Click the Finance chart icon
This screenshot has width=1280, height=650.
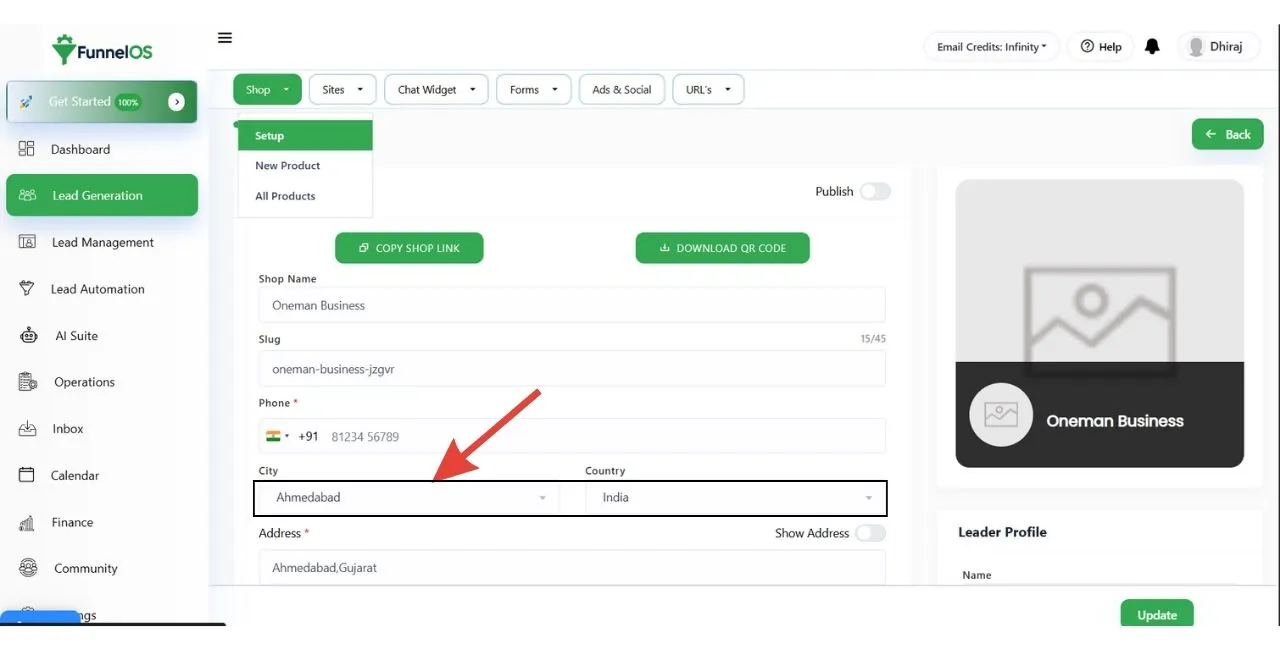pyautogui.click(x=28, y=522)
